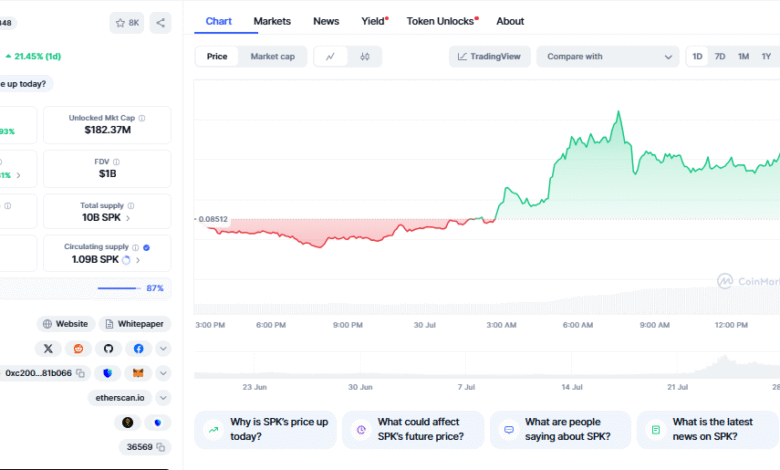This screenshot has height=470, width=780.
Task: Click the chat icon on 'What are people saying' card
Action: pyautogui.click(x=509, y=430)
